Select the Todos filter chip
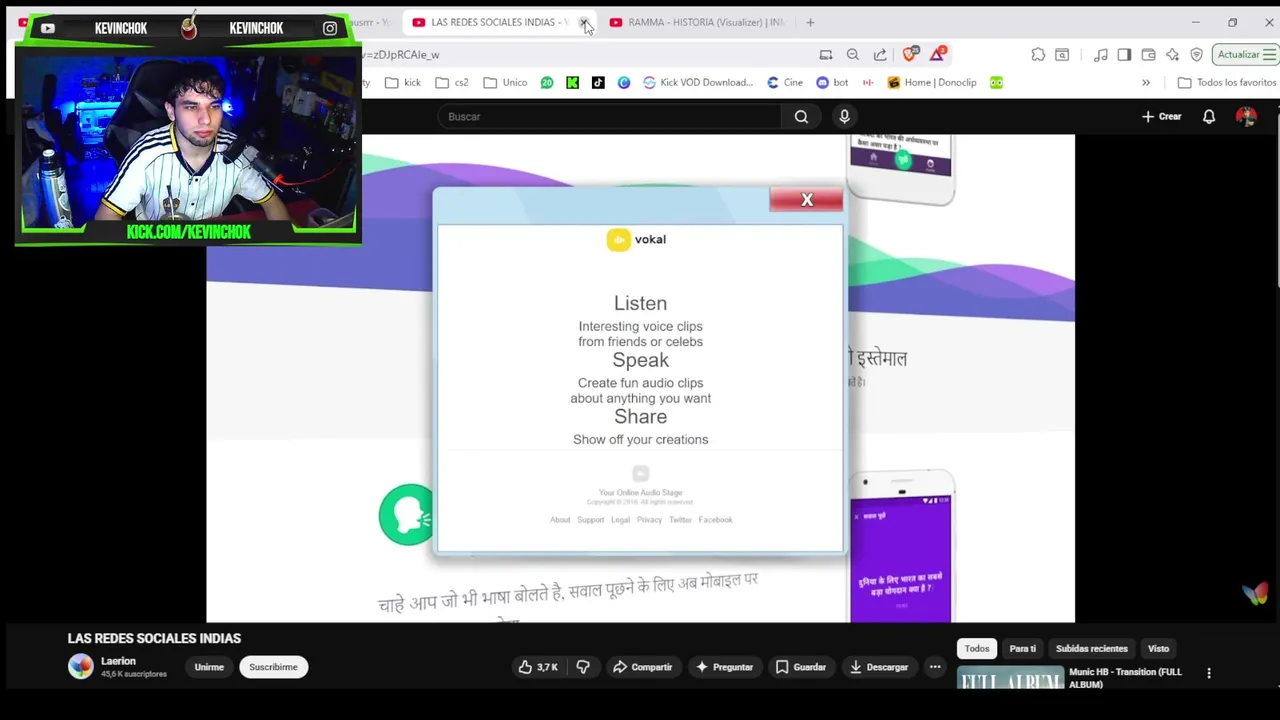The image size is (1280, 720). 977,649
